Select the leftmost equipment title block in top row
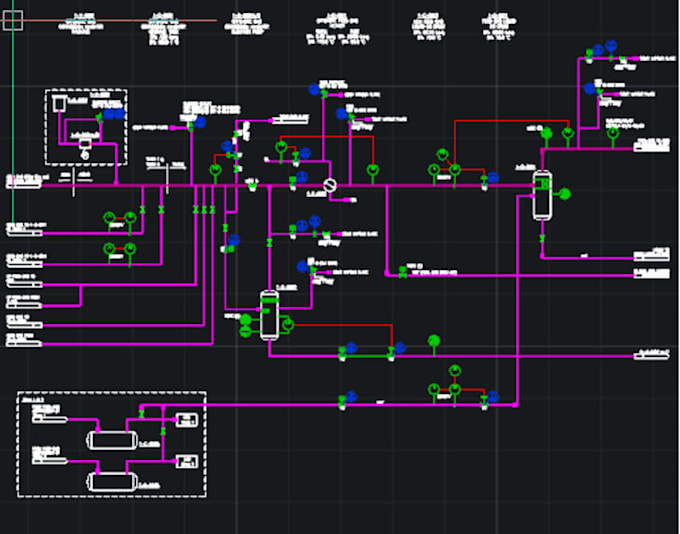The image size is (680, 534). [81, 24]
